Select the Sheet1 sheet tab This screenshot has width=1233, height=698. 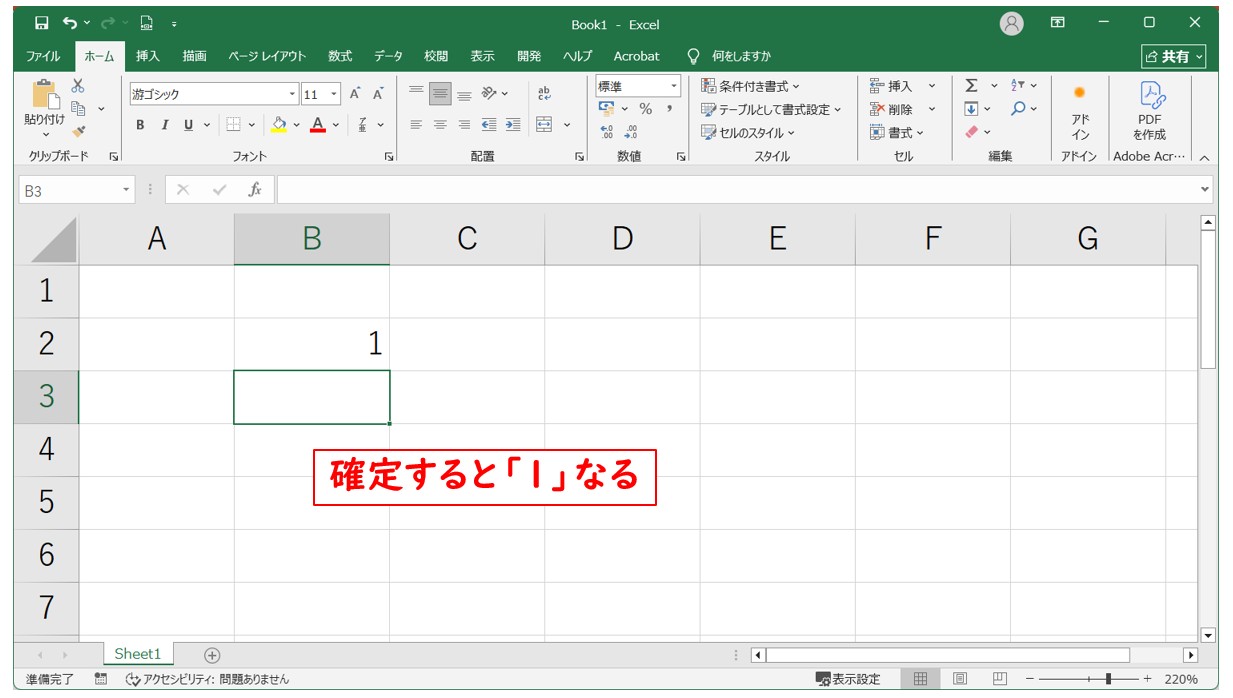click(137, 654)
